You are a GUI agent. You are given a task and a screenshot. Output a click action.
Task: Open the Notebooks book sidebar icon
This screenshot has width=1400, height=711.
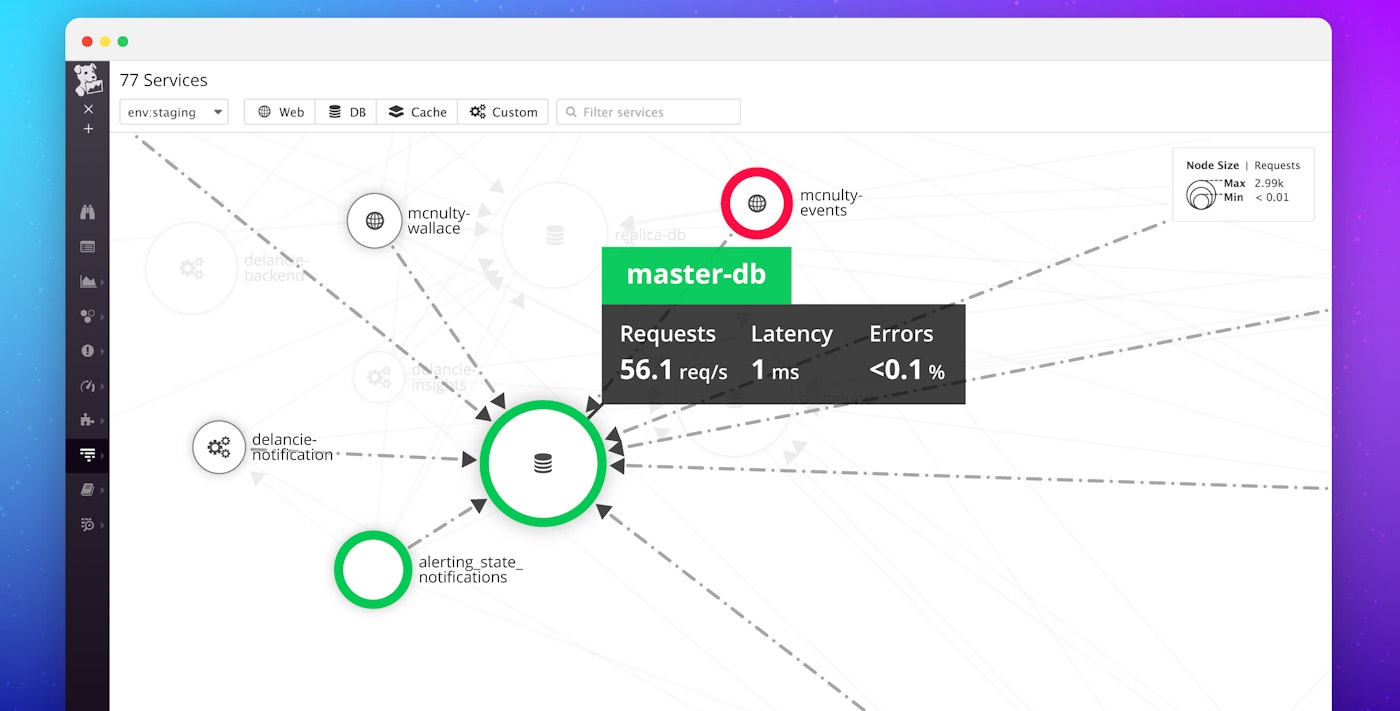[x=88, y=490]
